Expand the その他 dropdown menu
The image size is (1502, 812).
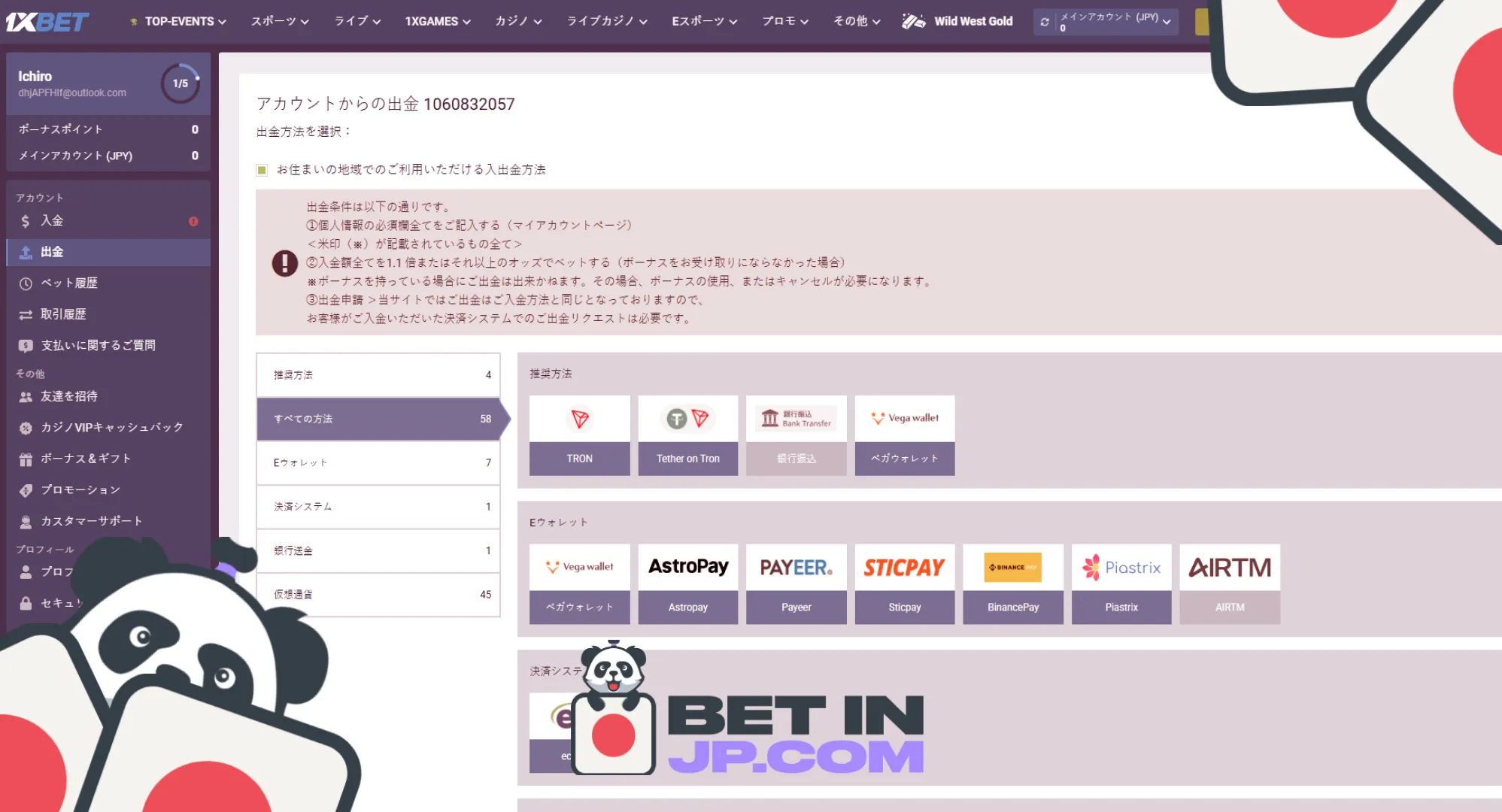coord(857,21)
